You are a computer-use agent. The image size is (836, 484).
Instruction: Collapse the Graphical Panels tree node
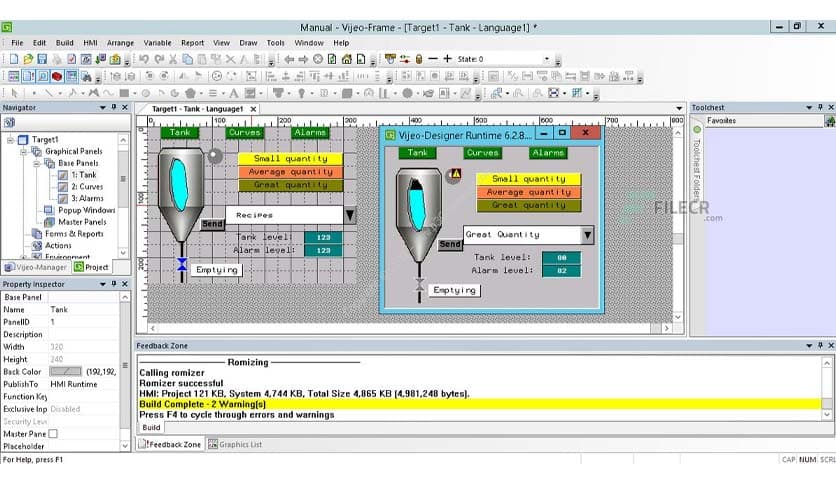23,152
